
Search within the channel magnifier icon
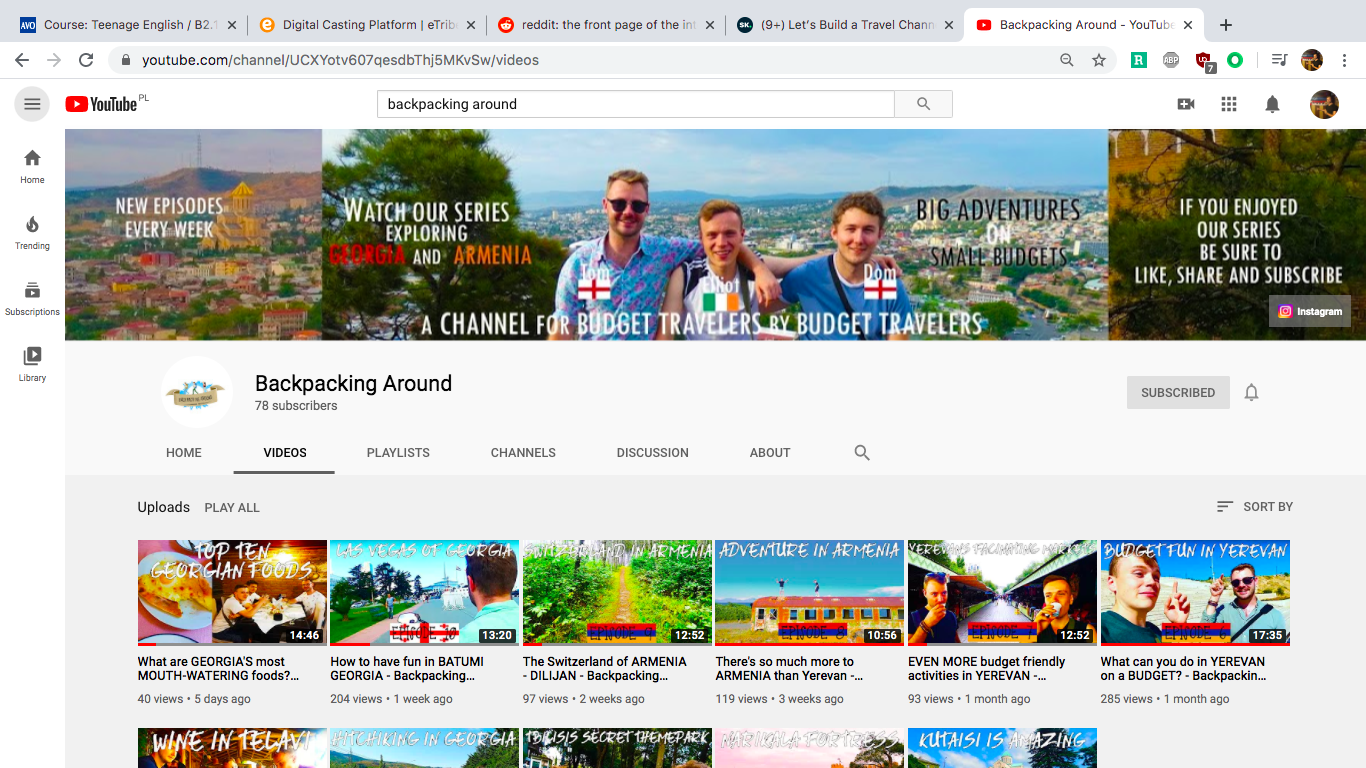(862, 453)
